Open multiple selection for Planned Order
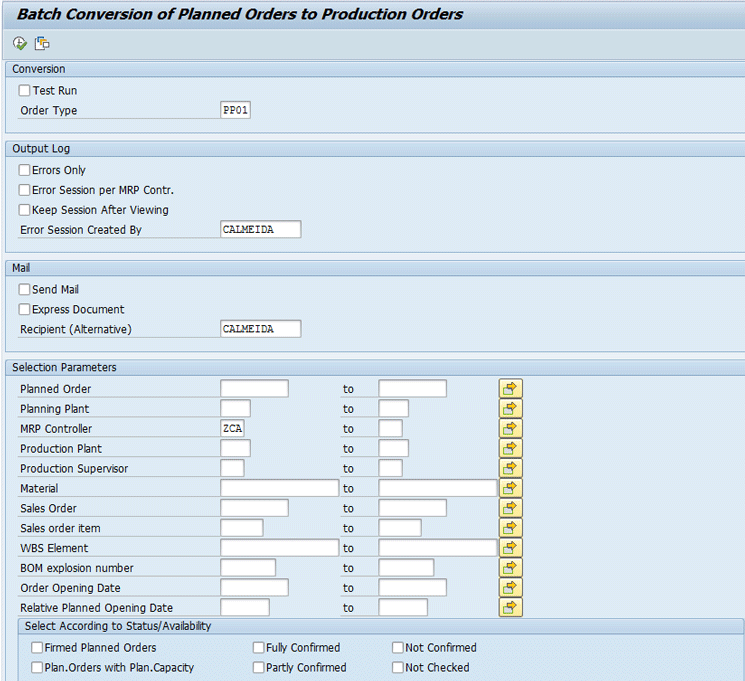This screenshot has width=745, height=681. (x=511, y=389)
